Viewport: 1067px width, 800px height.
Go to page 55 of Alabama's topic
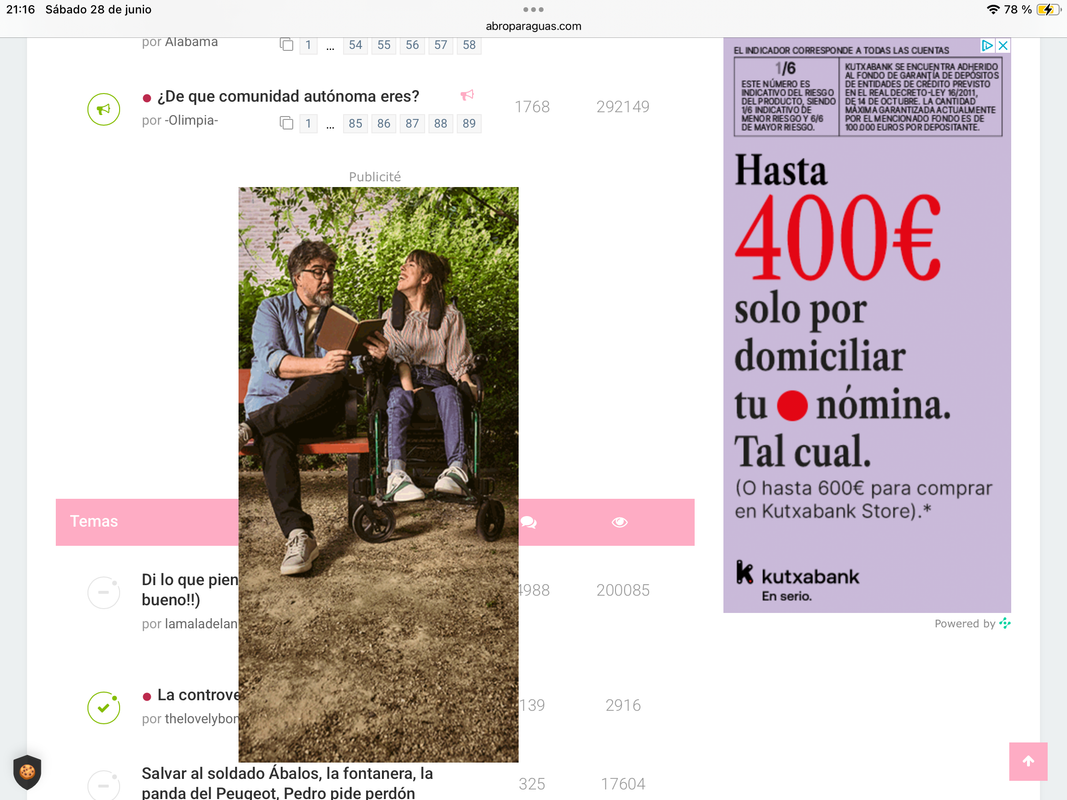tap(384, 45)
